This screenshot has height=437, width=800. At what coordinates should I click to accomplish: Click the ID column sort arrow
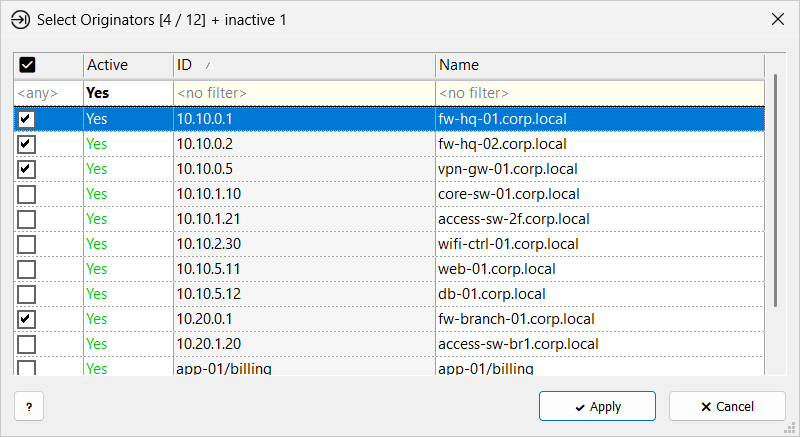point(209,65)
